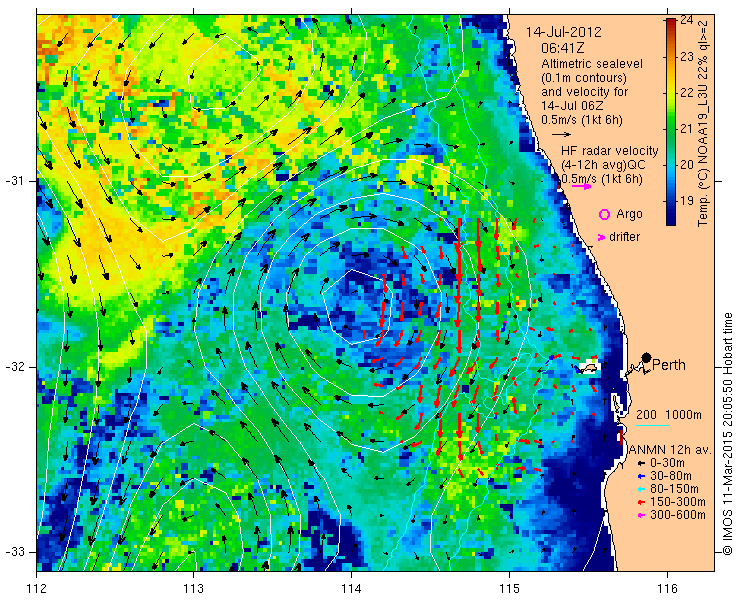The image size is (740, 600).
Task: Click the red 150-300m ANMN arrow symbol
Action: pos(641,502)
